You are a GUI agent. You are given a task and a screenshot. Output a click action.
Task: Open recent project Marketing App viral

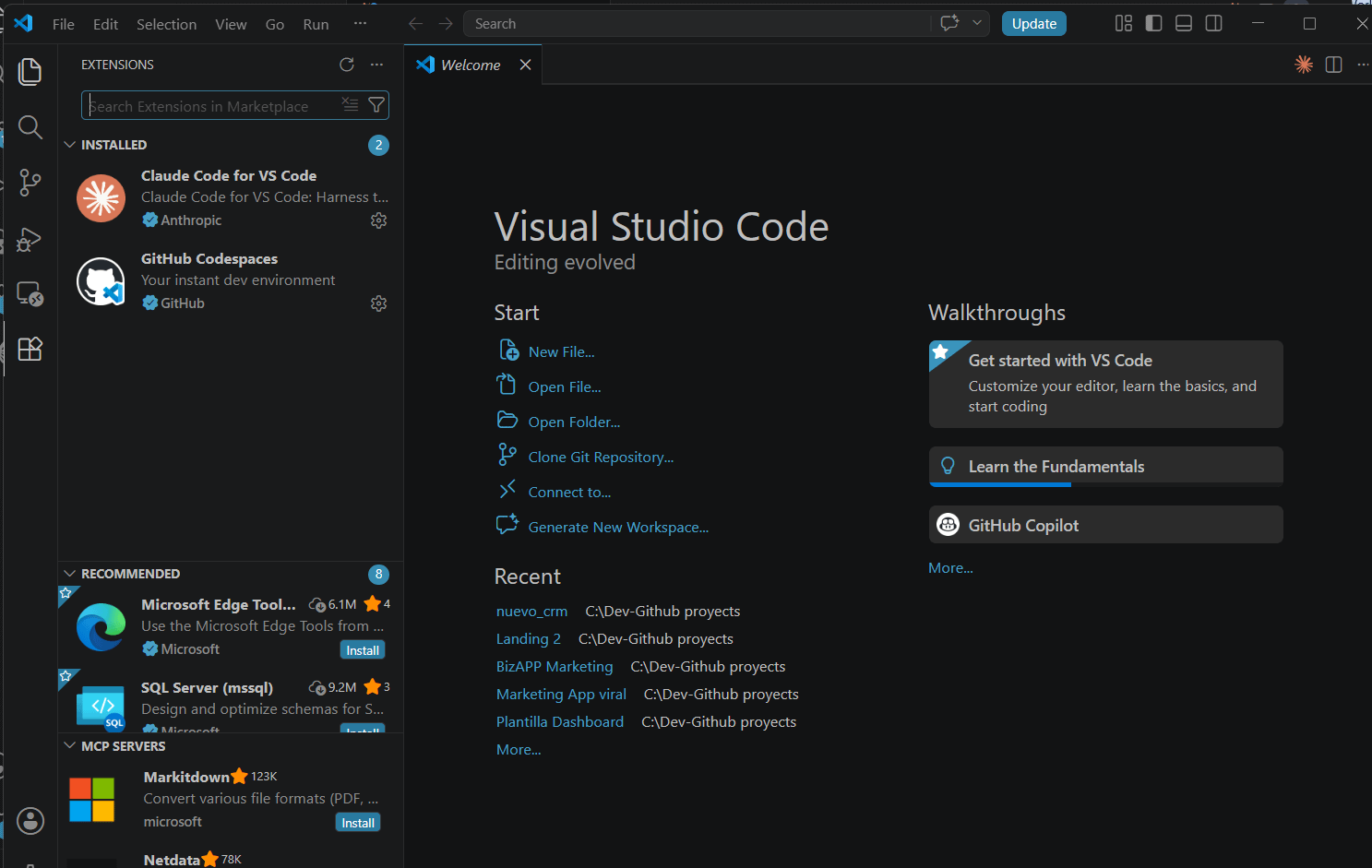pos(561,694)
